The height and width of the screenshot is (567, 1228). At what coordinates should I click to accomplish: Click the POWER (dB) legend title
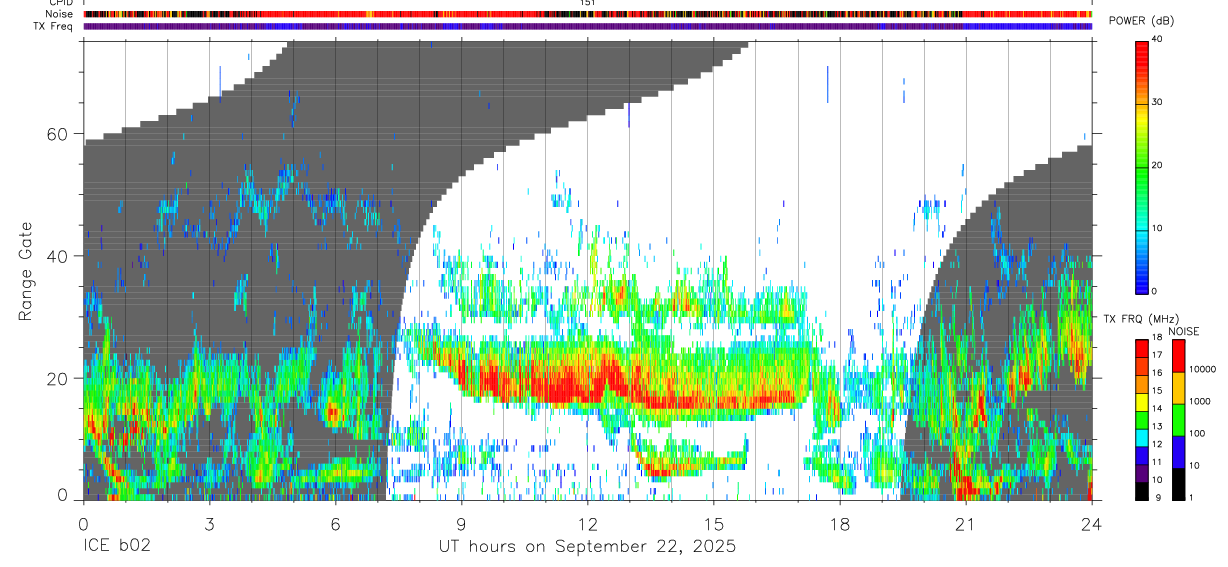click(1142, 21)
